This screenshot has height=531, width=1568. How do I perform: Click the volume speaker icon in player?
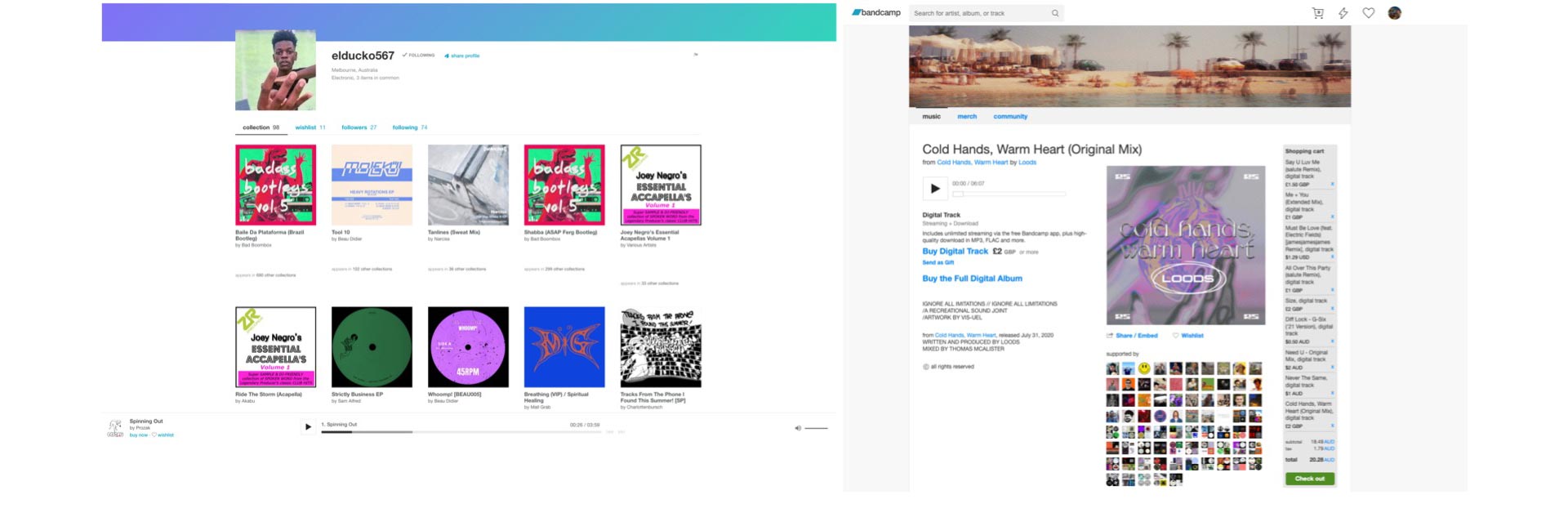798,428
